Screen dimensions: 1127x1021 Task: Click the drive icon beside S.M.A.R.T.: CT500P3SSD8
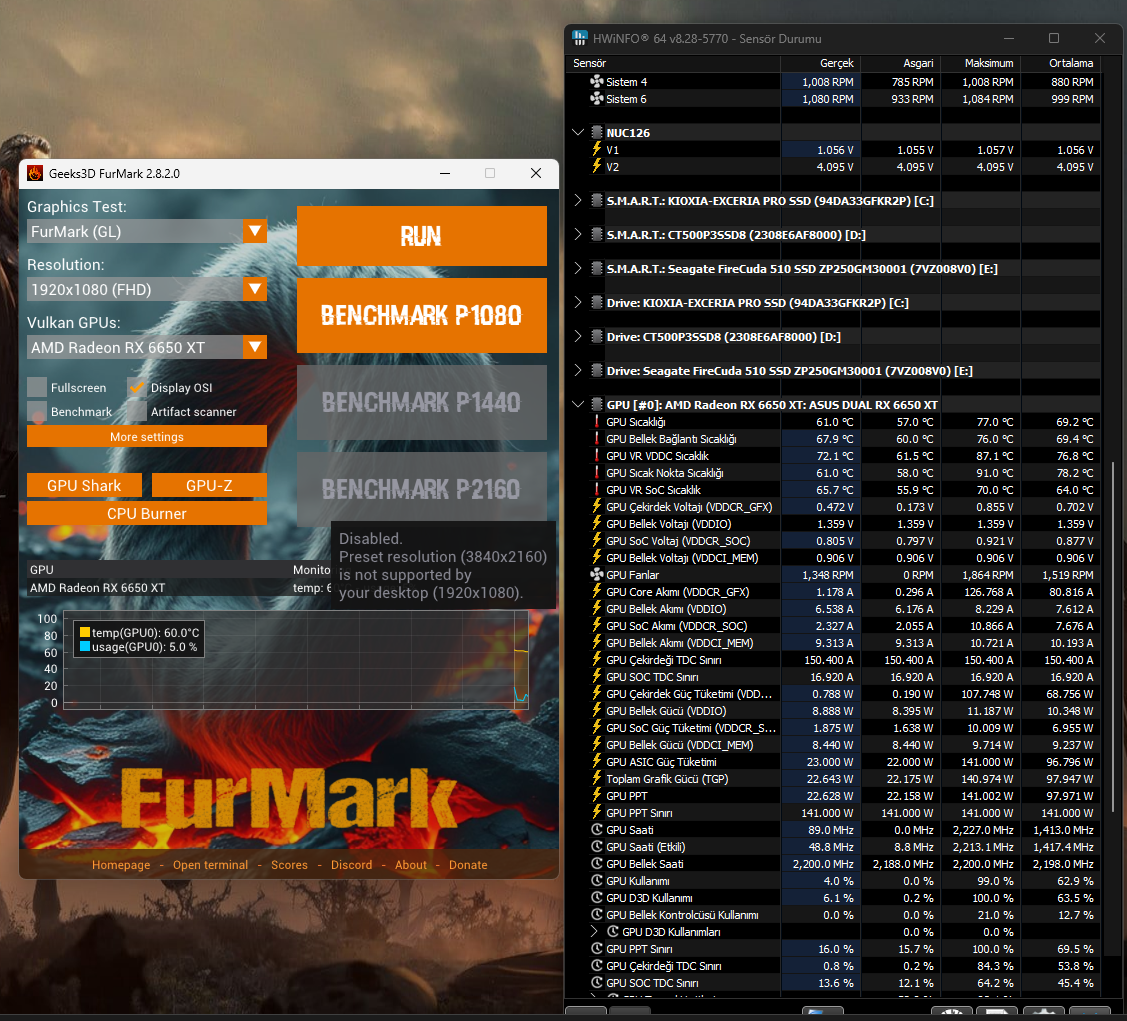click(597, 234)
